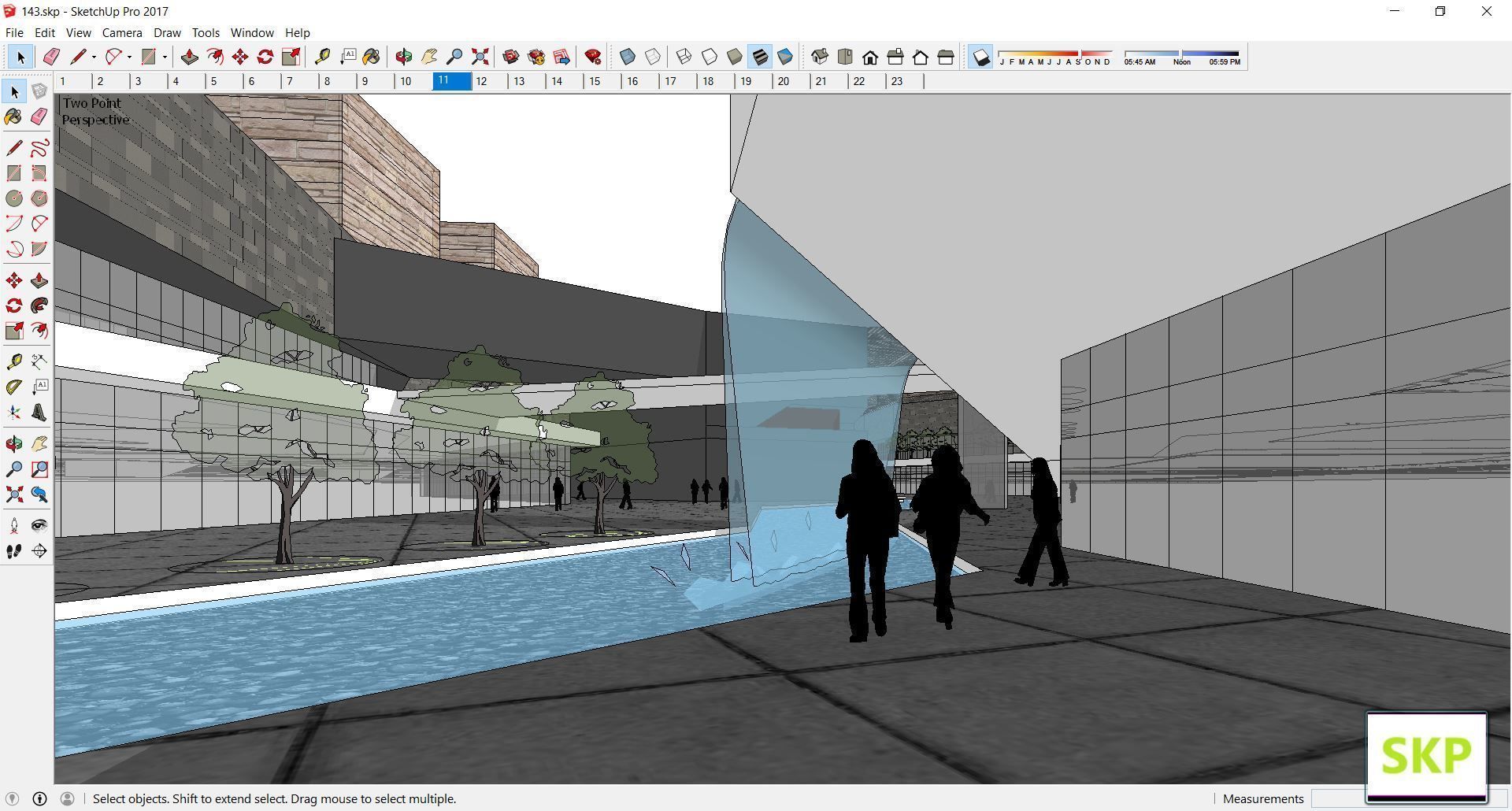Open the Window menu
The height and width of the screenshot is (811, 1512).
(252, 33)
